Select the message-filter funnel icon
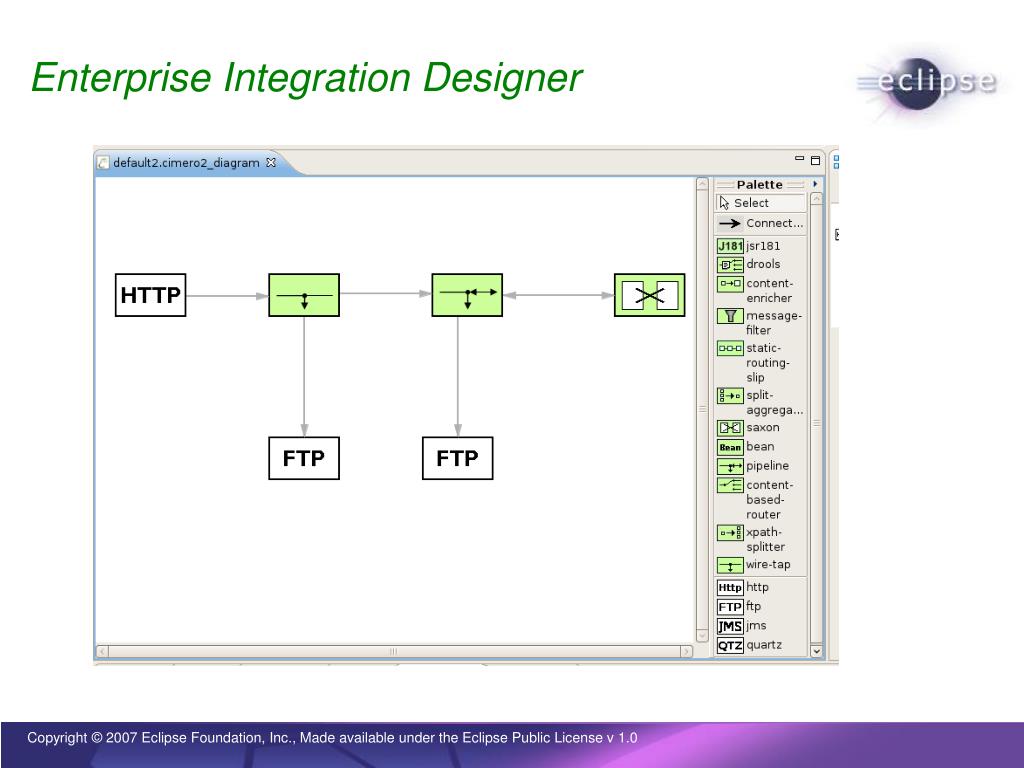The width and height of the screenshot is (1024, 768). point(730,316)
